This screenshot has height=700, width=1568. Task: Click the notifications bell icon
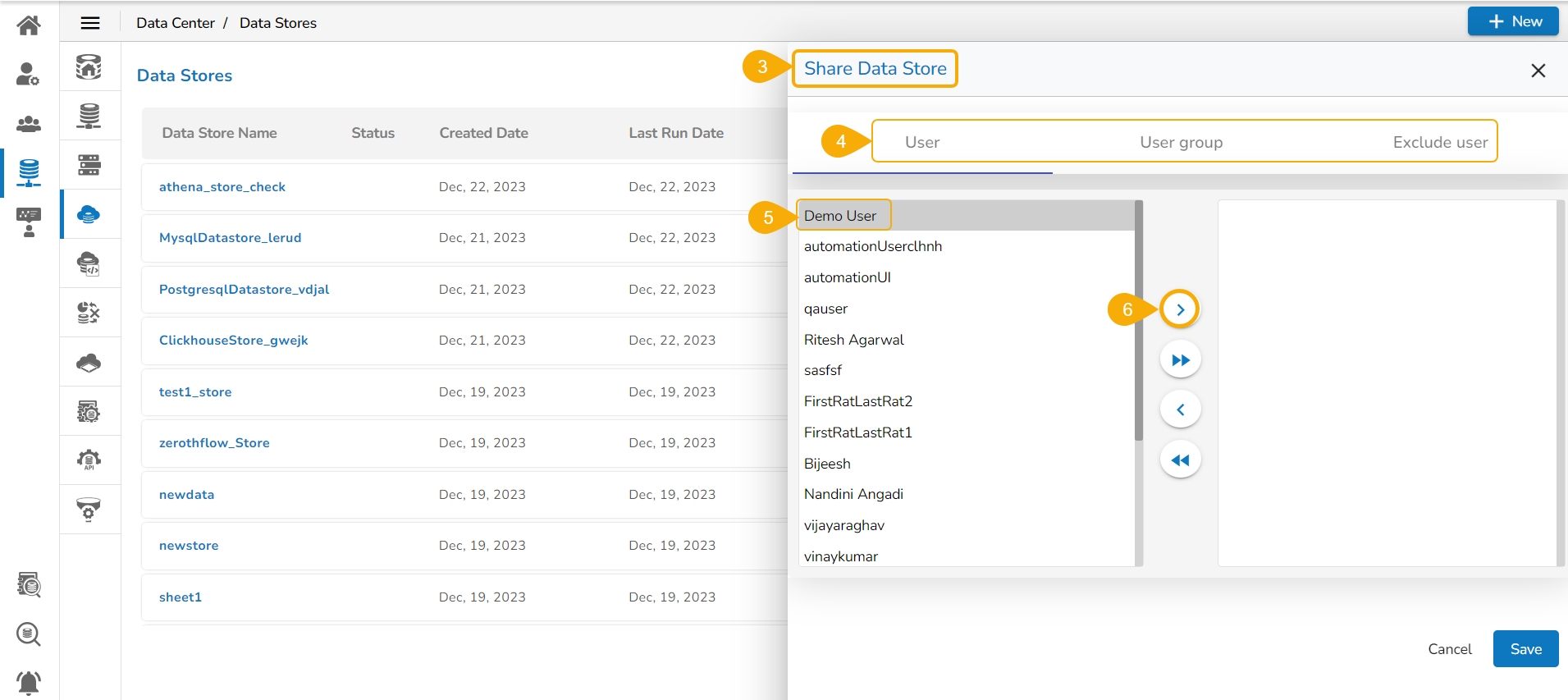pyautogui.click(x=29, y=682)
